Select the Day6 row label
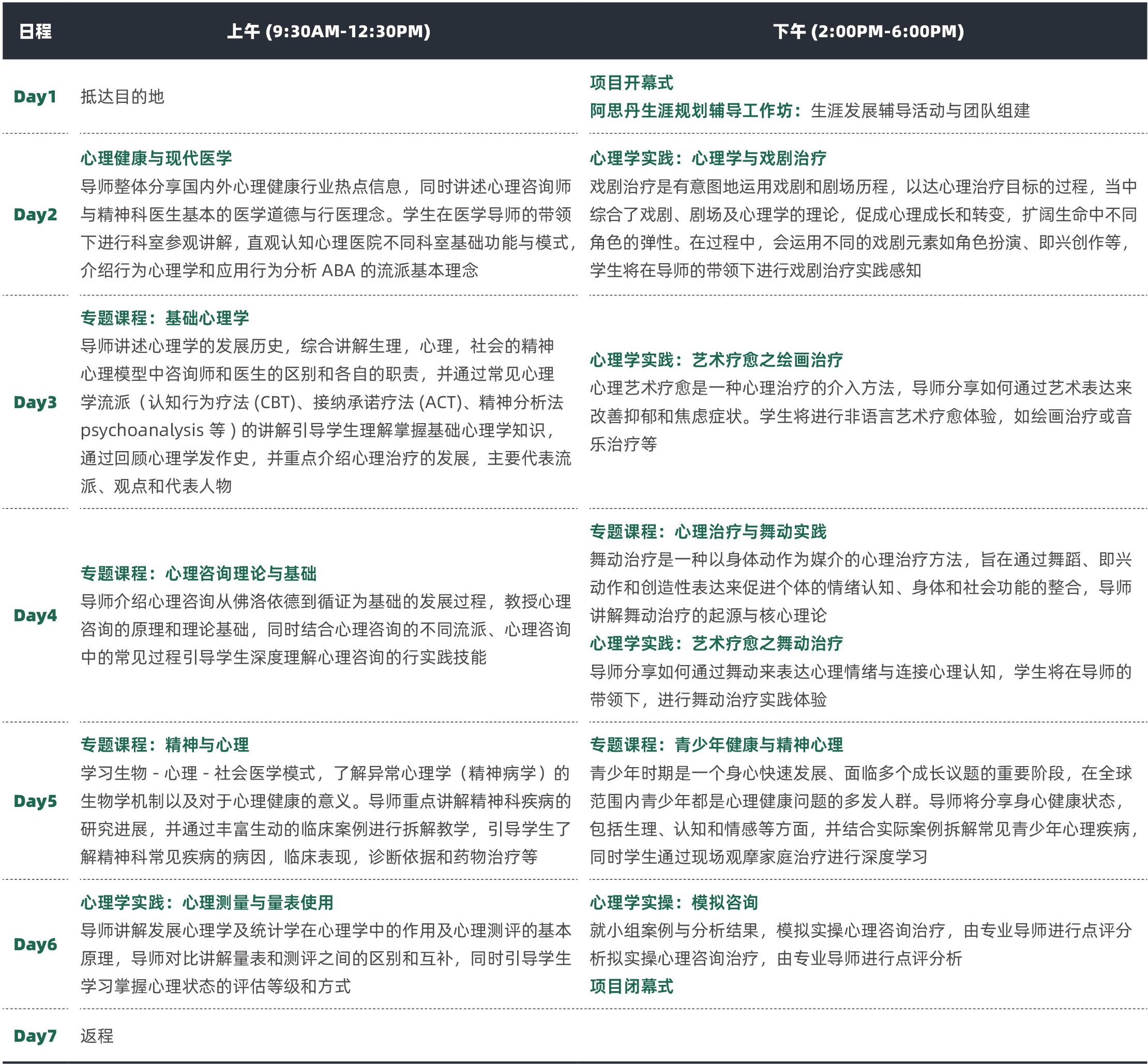The width and height of the screenshot is (1148, 1064). (x=35, y=944)
